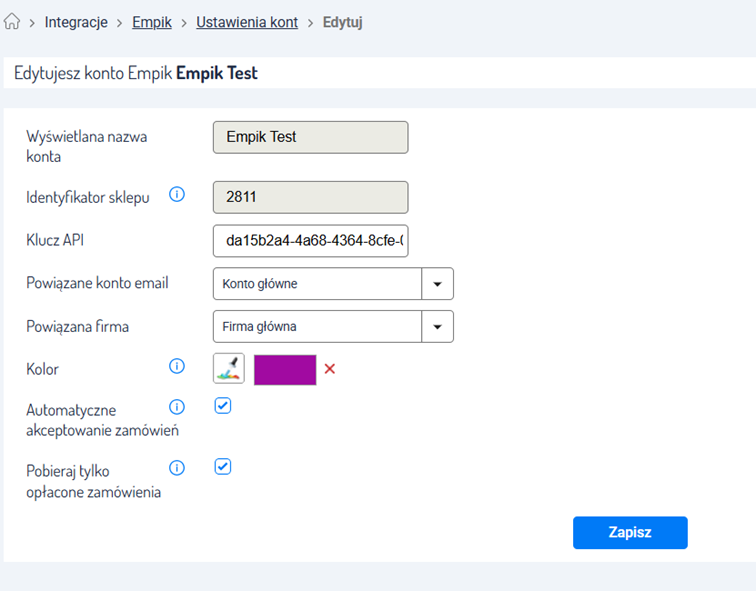The image size is (756, 591).
Task: Click the Wyświetlana nazwa konta field
Action: point(310,138)
